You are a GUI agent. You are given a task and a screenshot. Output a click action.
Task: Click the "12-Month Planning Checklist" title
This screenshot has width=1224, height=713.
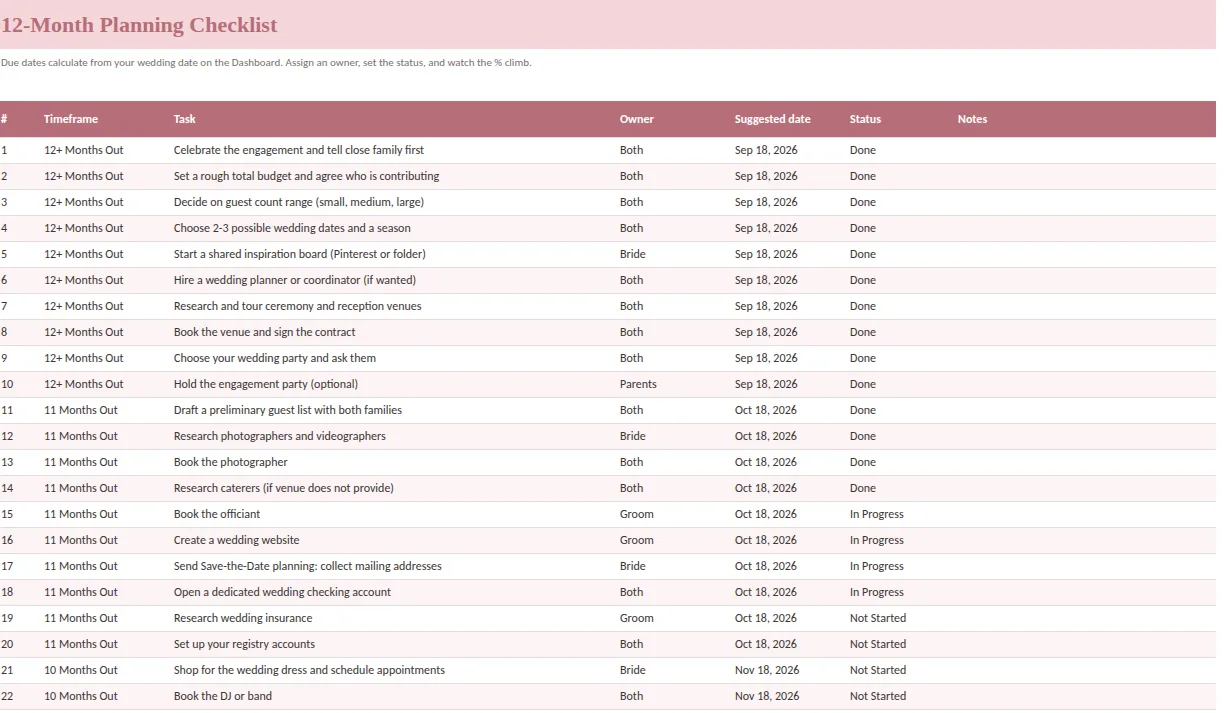pos(139,25)
